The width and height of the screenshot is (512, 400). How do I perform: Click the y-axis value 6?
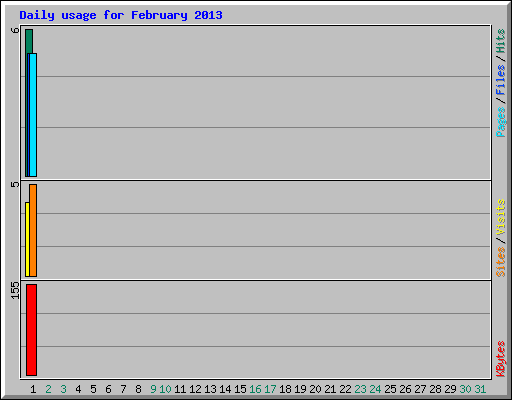pyautogui.click(x=15, y=30)
